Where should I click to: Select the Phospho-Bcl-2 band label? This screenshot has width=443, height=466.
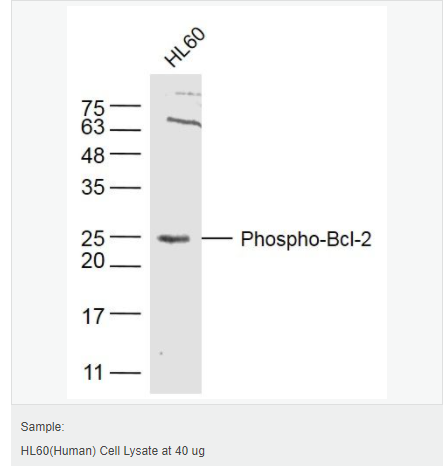click(x=306, y=239)
